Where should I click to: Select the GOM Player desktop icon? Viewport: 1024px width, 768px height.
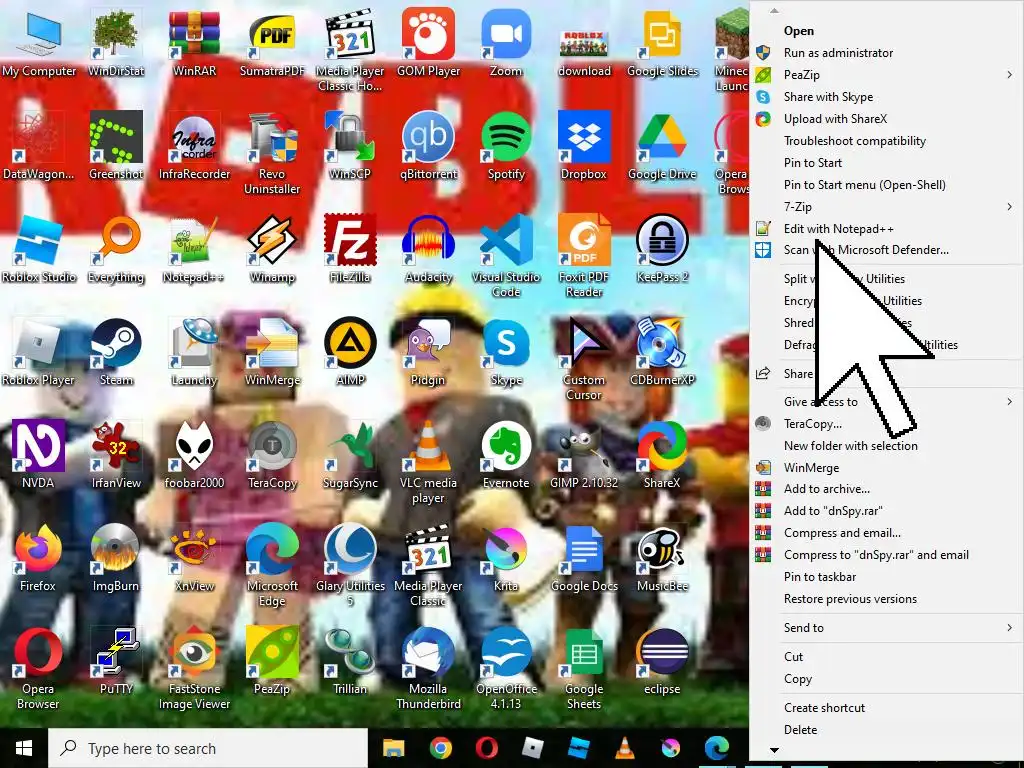pos(428,42)
